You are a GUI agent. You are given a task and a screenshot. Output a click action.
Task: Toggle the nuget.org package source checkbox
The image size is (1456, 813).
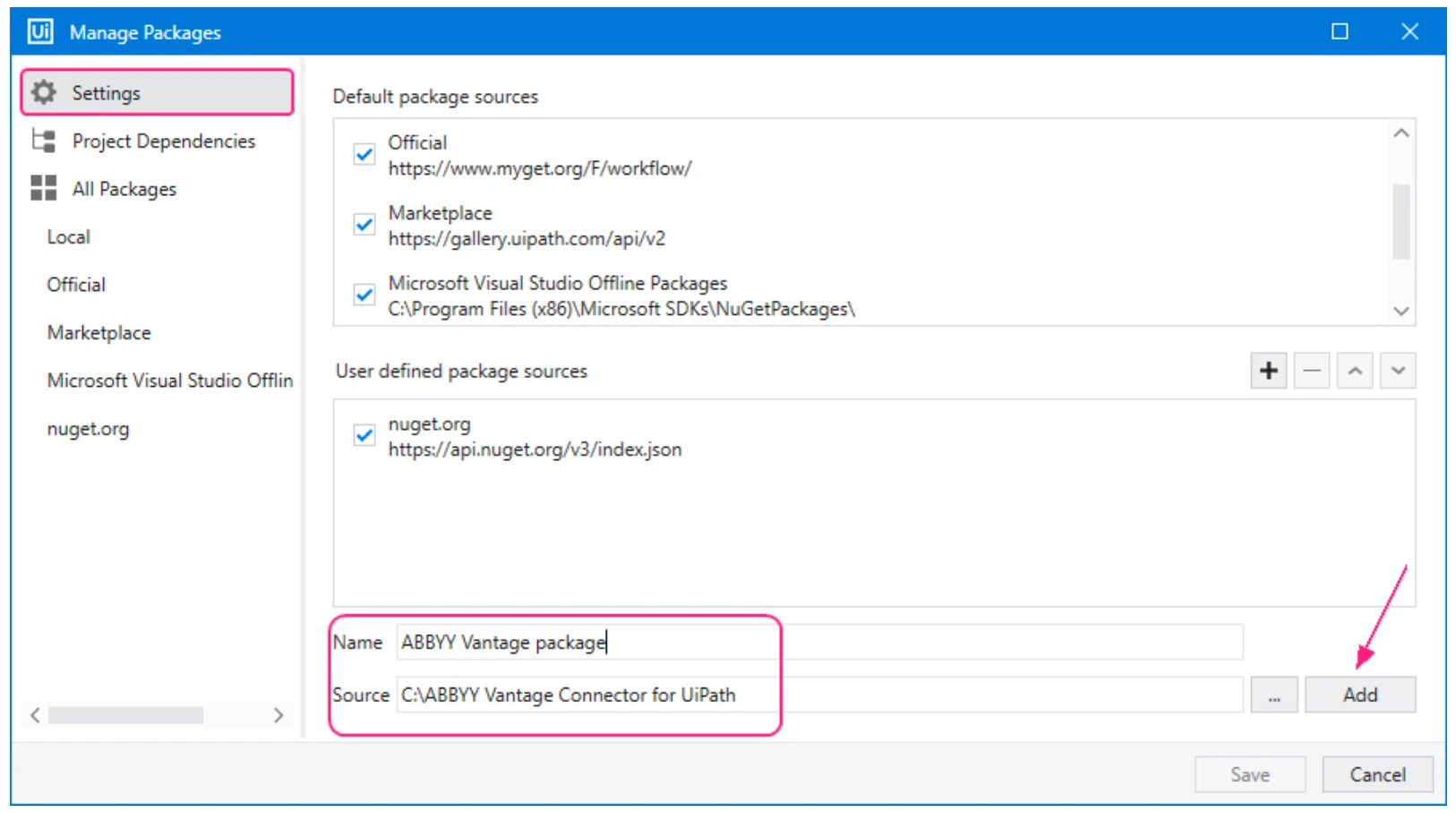coord(364,436)
